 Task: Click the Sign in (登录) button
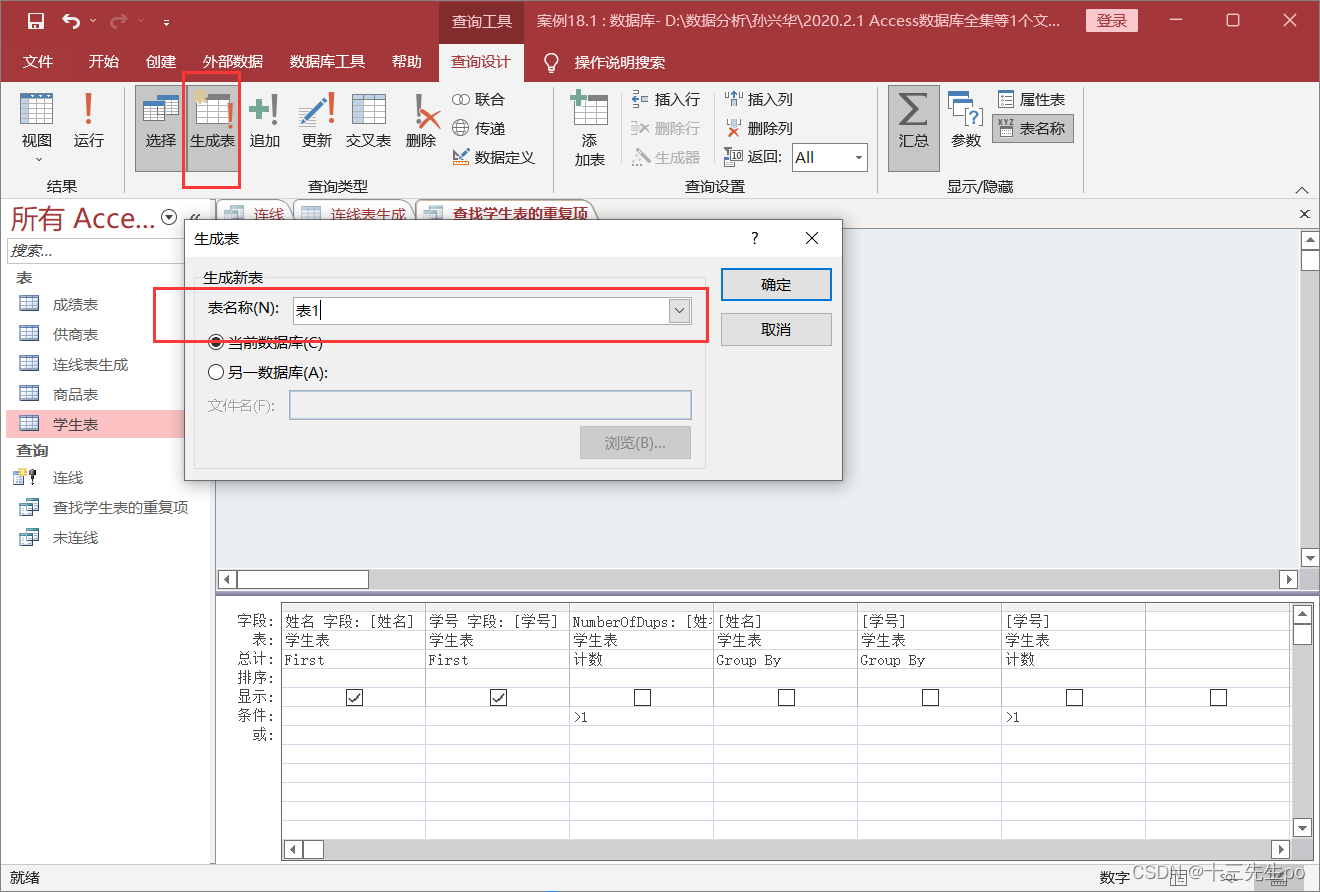point(1112,20)
